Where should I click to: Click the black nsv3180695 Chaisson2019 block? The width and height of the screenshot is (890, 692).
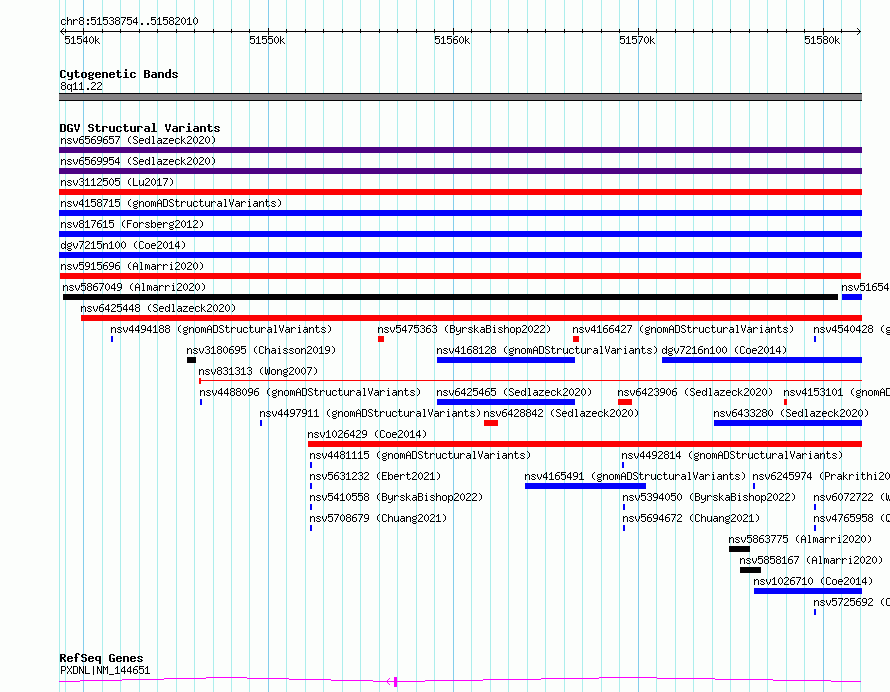tap(191, 360)
